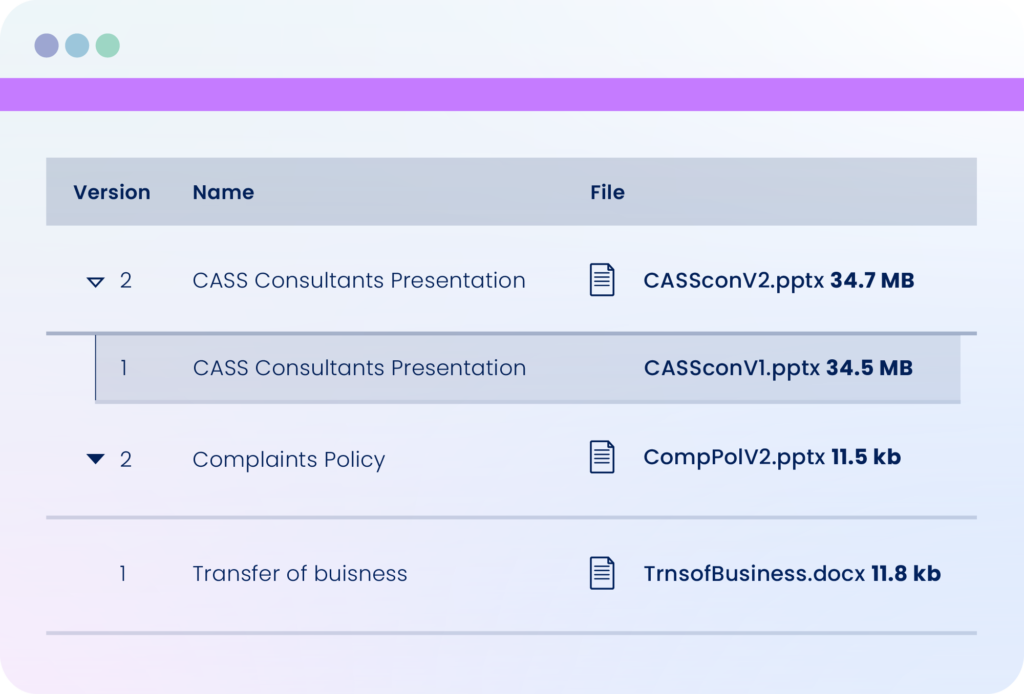Select version 1 CASS Consultants Presentation row
This screenshot has width=1024, height=694.
coord(528,368)
